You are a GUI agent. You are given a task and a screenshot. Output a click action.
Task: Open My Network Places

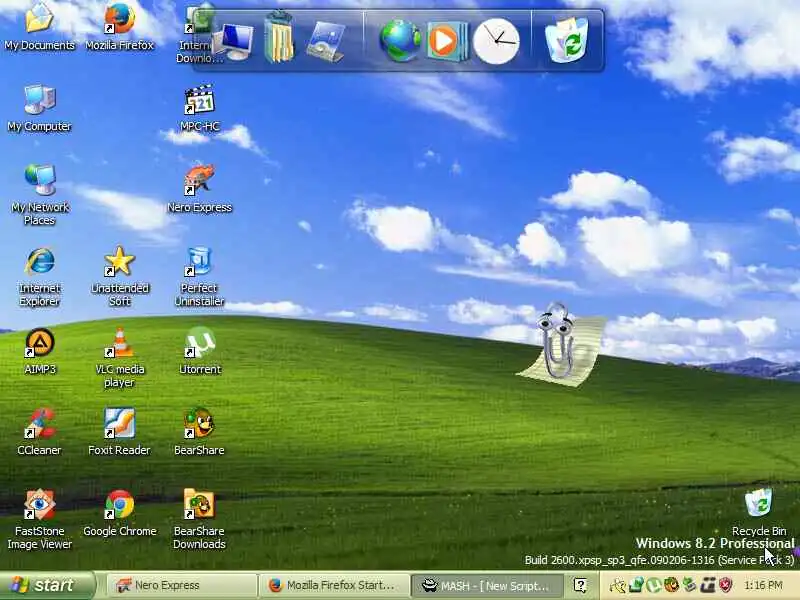(x=39, y=195)
